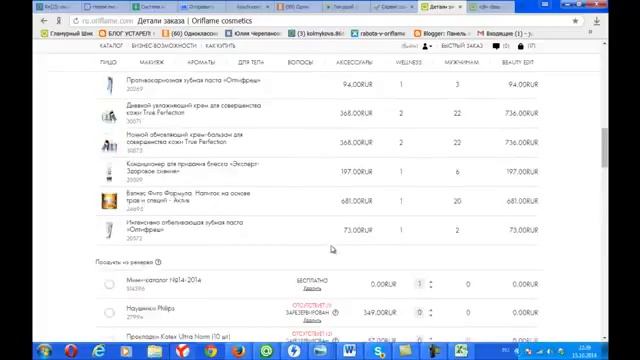Click the quantity stepper for Philips headphones row
Screen dimensions: 640x360
(431, 313)
